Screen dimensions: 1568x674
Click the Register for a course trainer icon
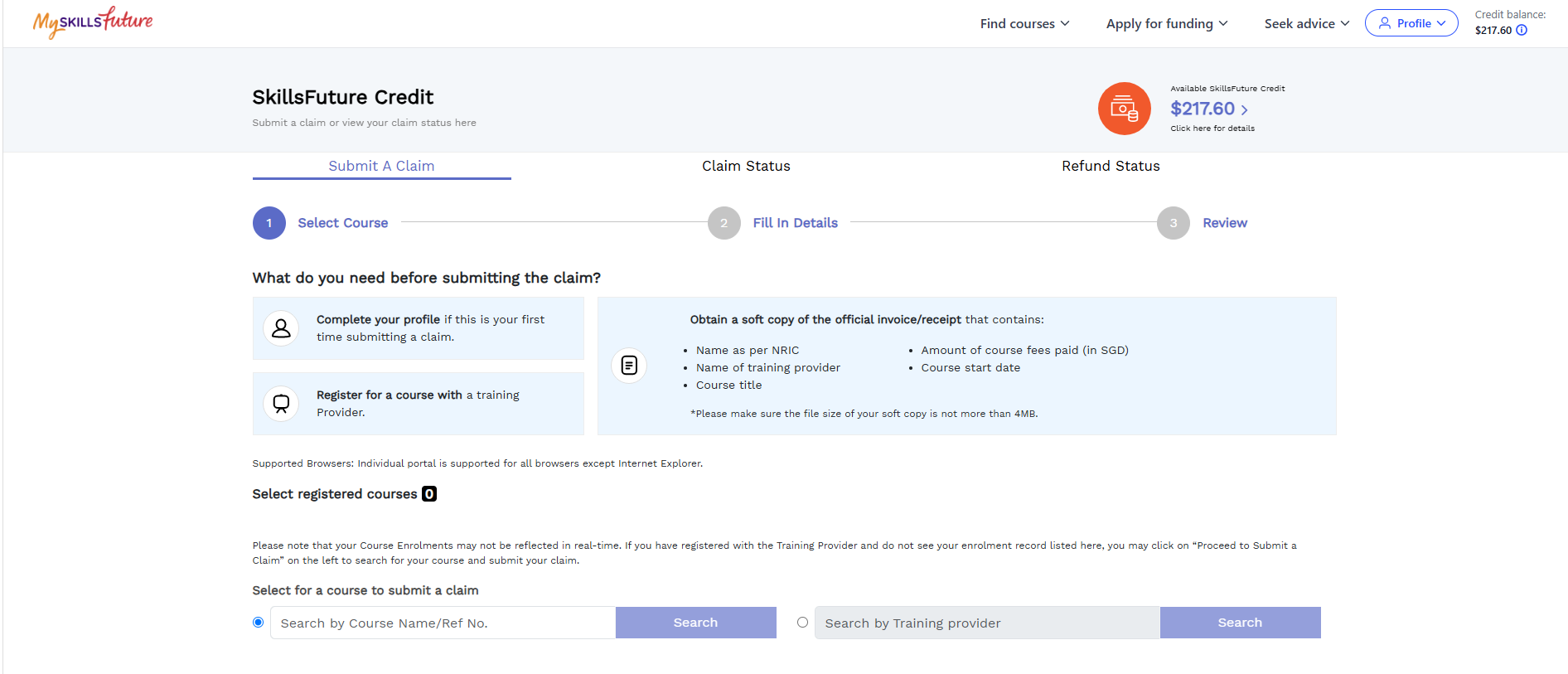[281, 404]
